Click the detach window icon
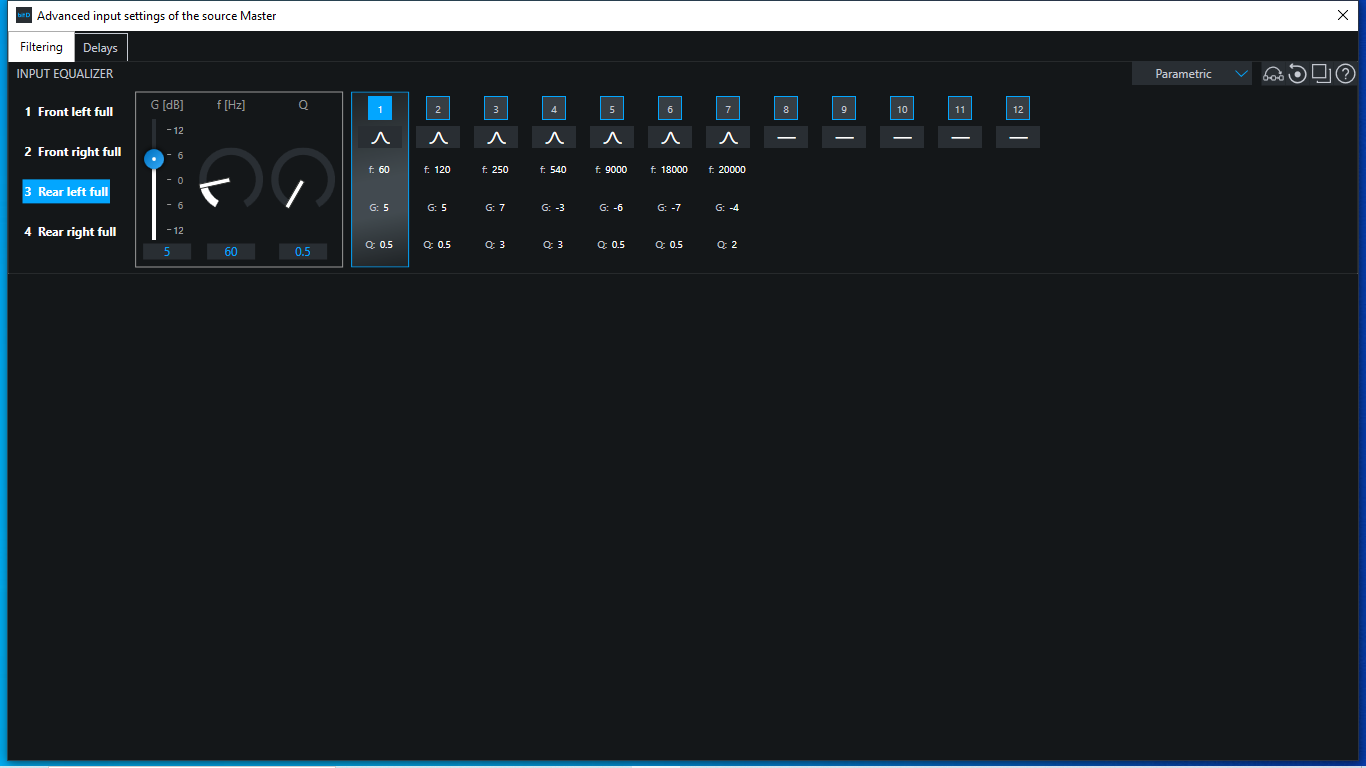 [1321, 73]
